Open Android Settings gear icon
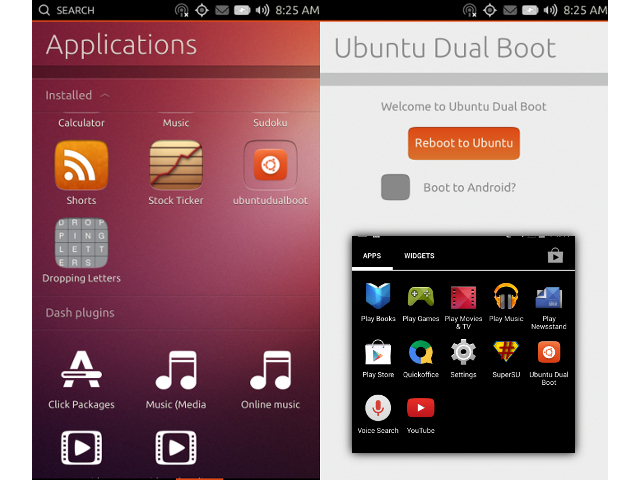Viewport: 640px width, 480px height. click(463, 352)
